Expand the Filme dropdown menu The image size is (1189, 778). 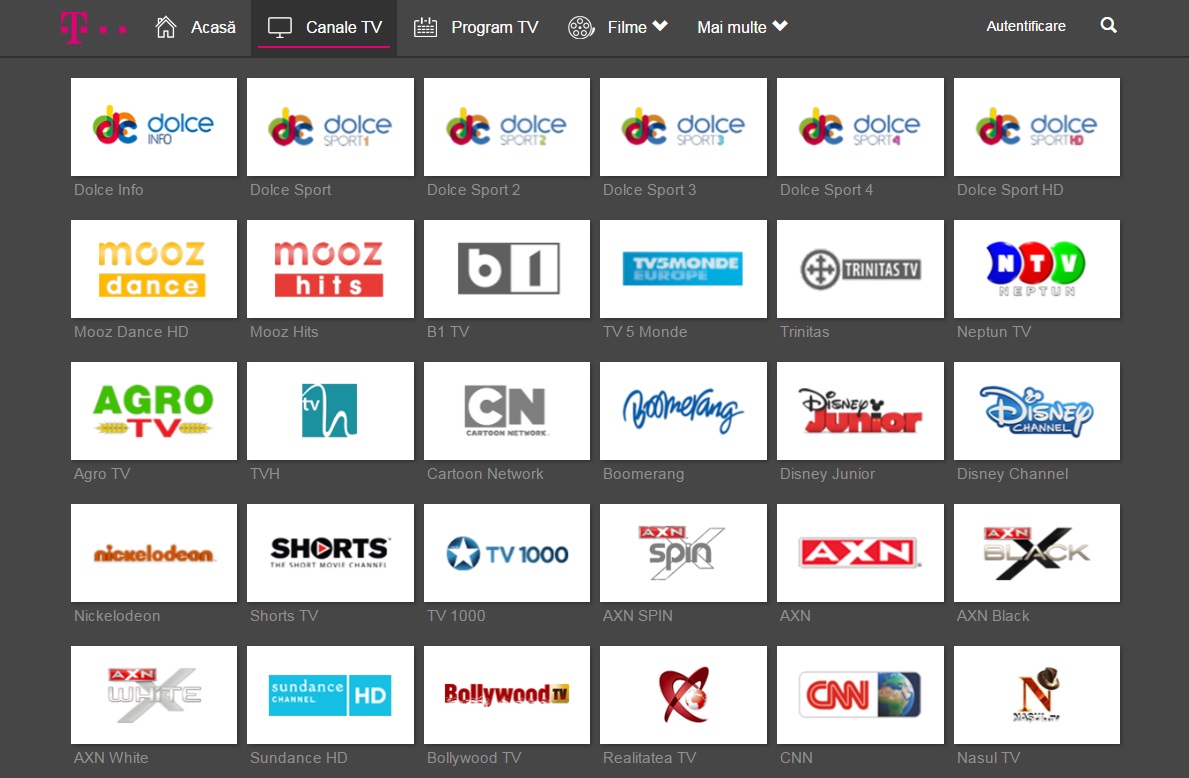coord(637,28)
